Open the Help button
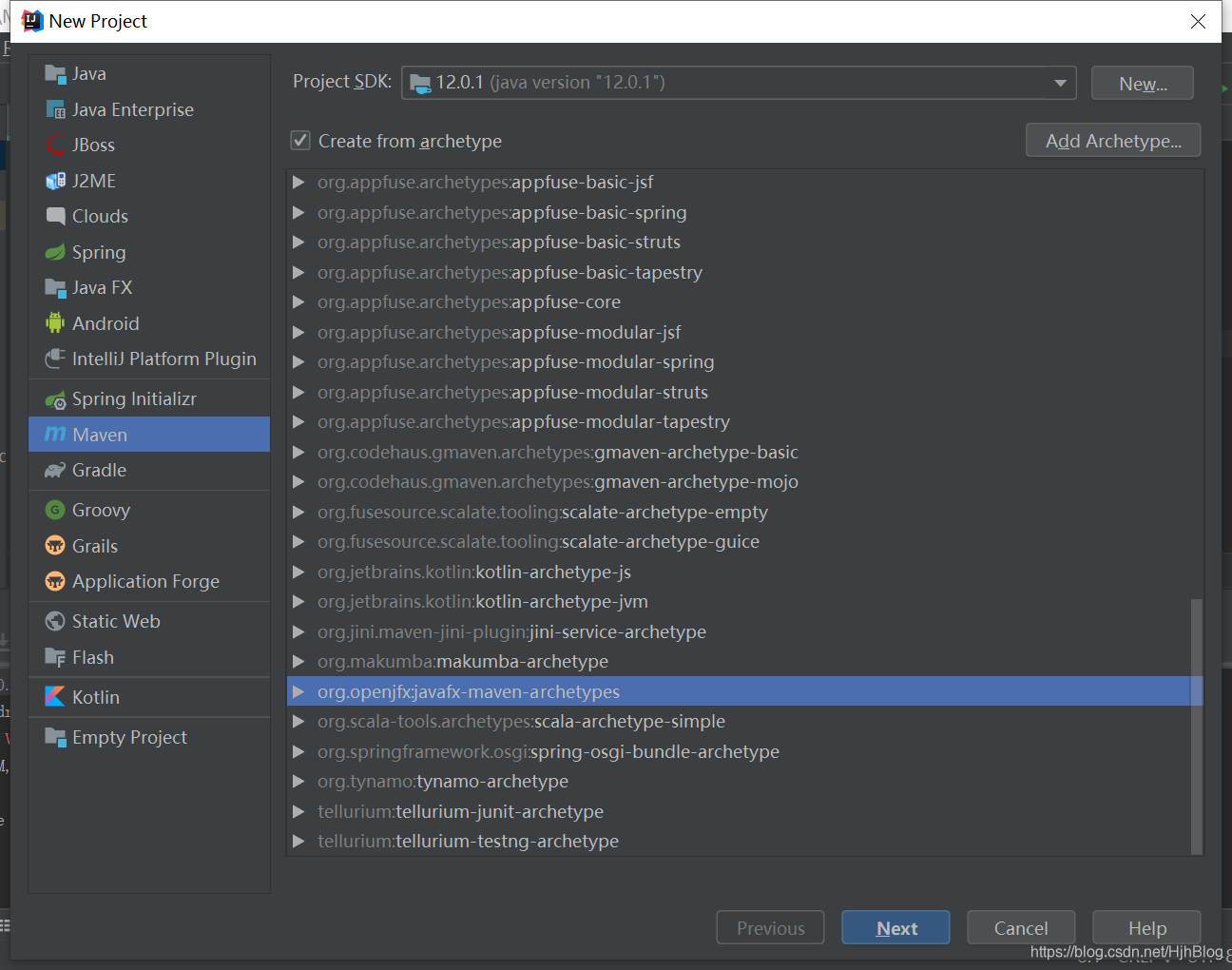This screenshot has height=970, width=1232. coord(1147,928)
